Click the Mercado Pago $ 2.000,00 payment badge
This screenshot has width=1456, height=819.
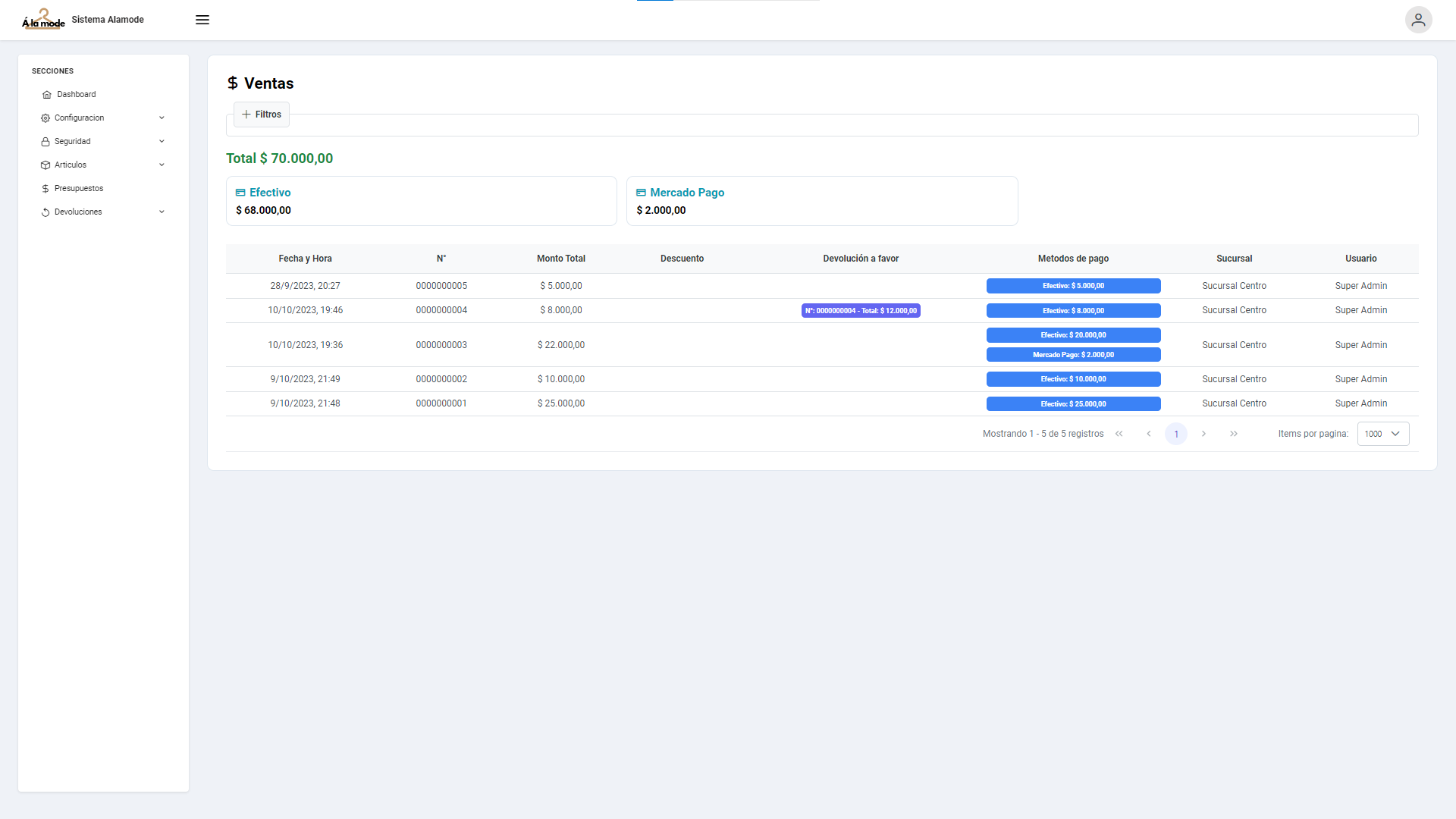tap(1073, 355)
